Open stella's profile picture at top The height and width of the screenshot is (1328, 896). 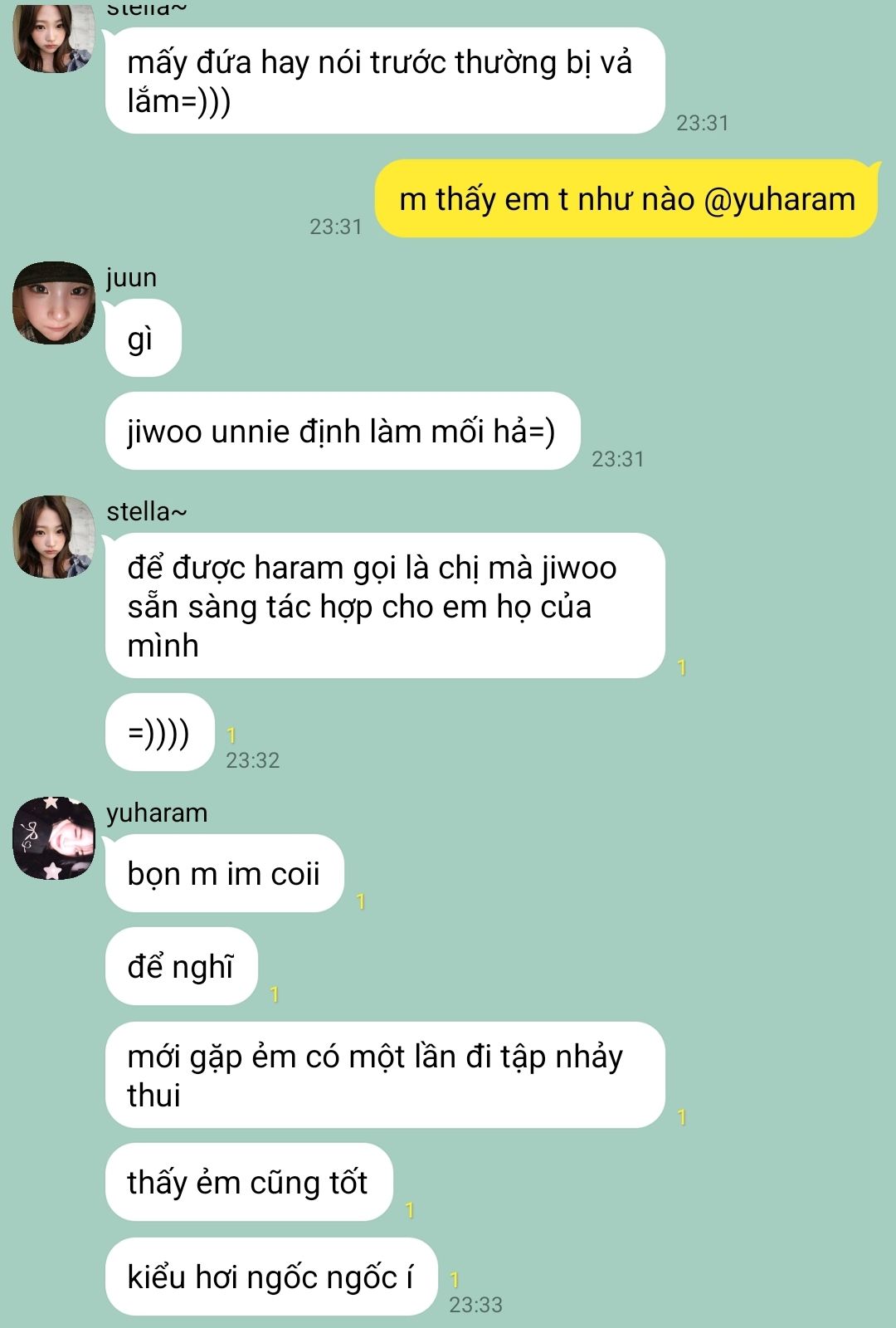coord(54,37)
